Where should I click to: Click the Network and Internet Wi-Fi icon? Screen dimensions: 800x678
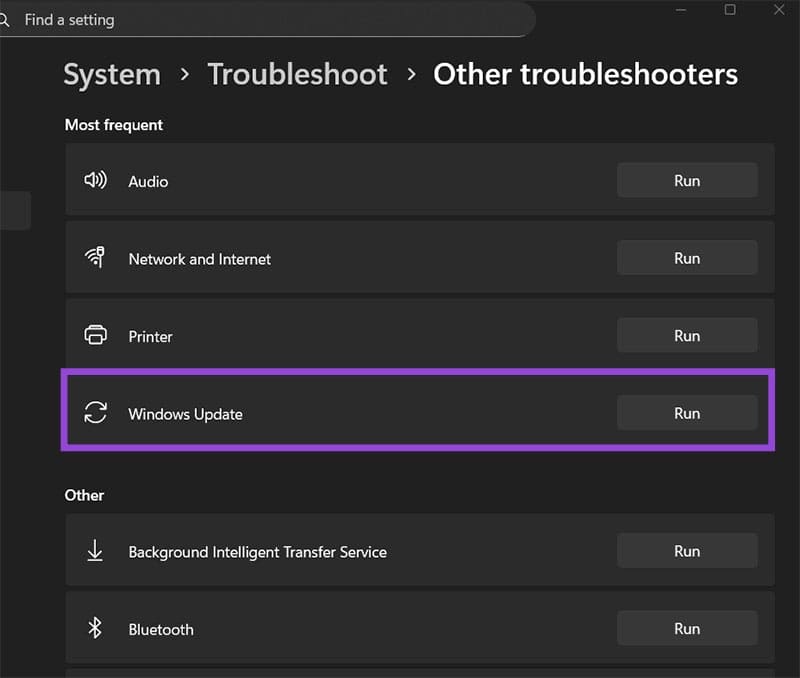coord(95,257)
